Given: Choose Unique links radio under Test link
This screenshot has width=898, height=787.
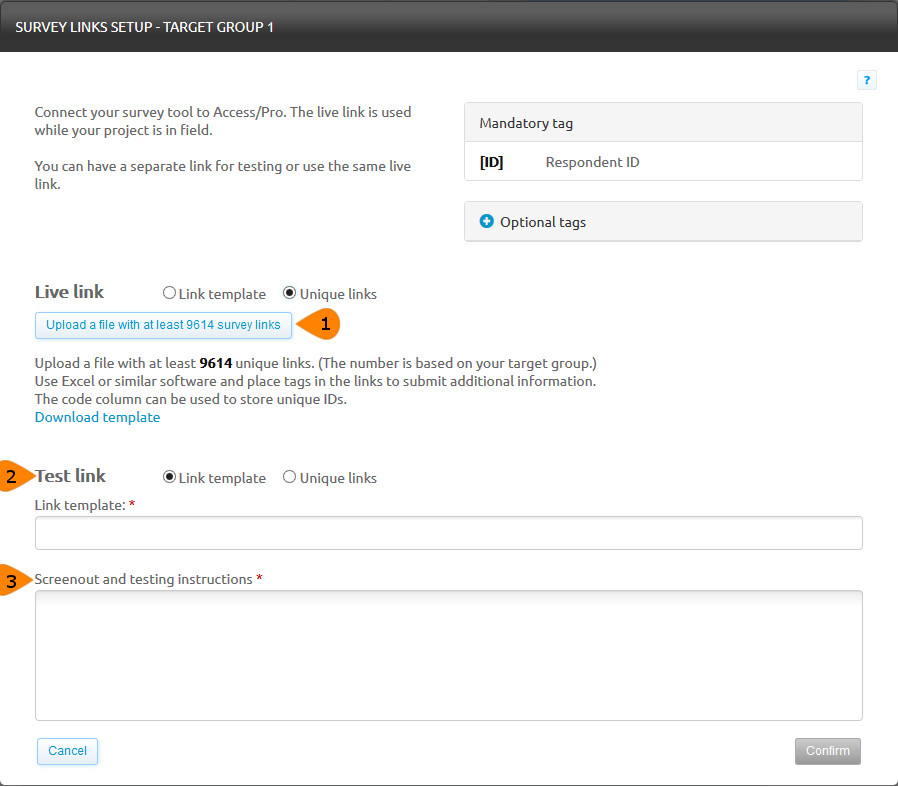Looking at the screenshot, I should 290,477.
